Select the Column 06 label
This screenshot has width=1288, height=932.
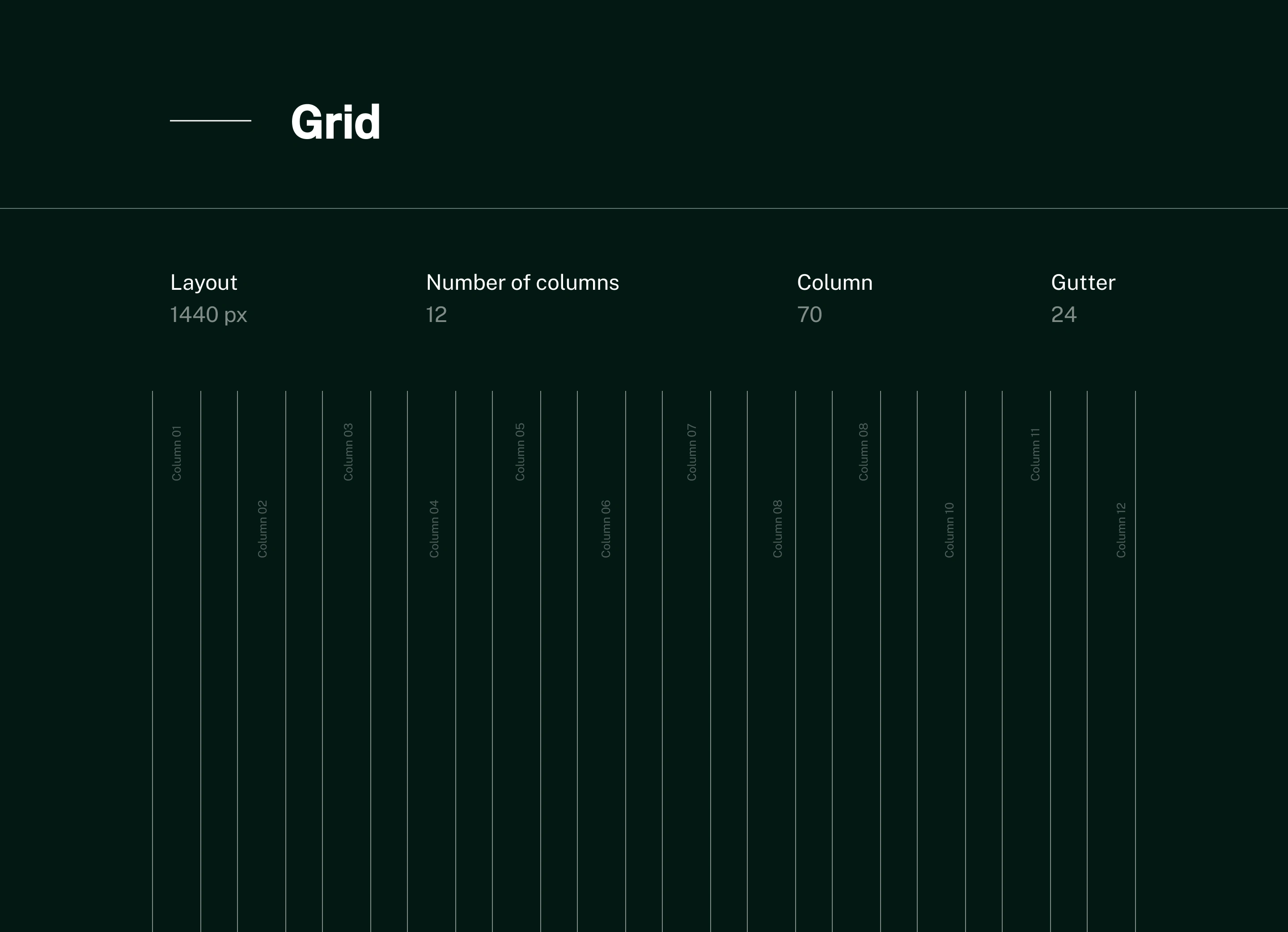coord(606,529)
